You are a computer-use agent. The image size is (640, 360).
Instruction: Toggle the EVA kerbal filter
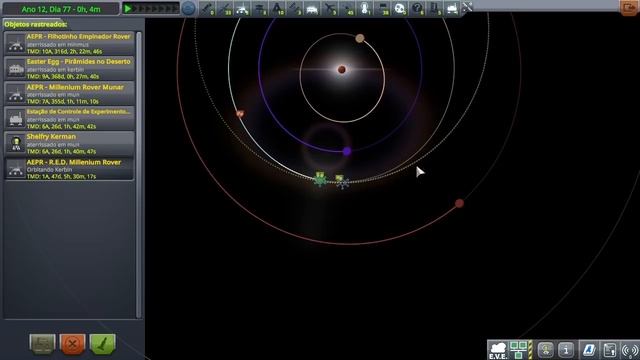365,8
